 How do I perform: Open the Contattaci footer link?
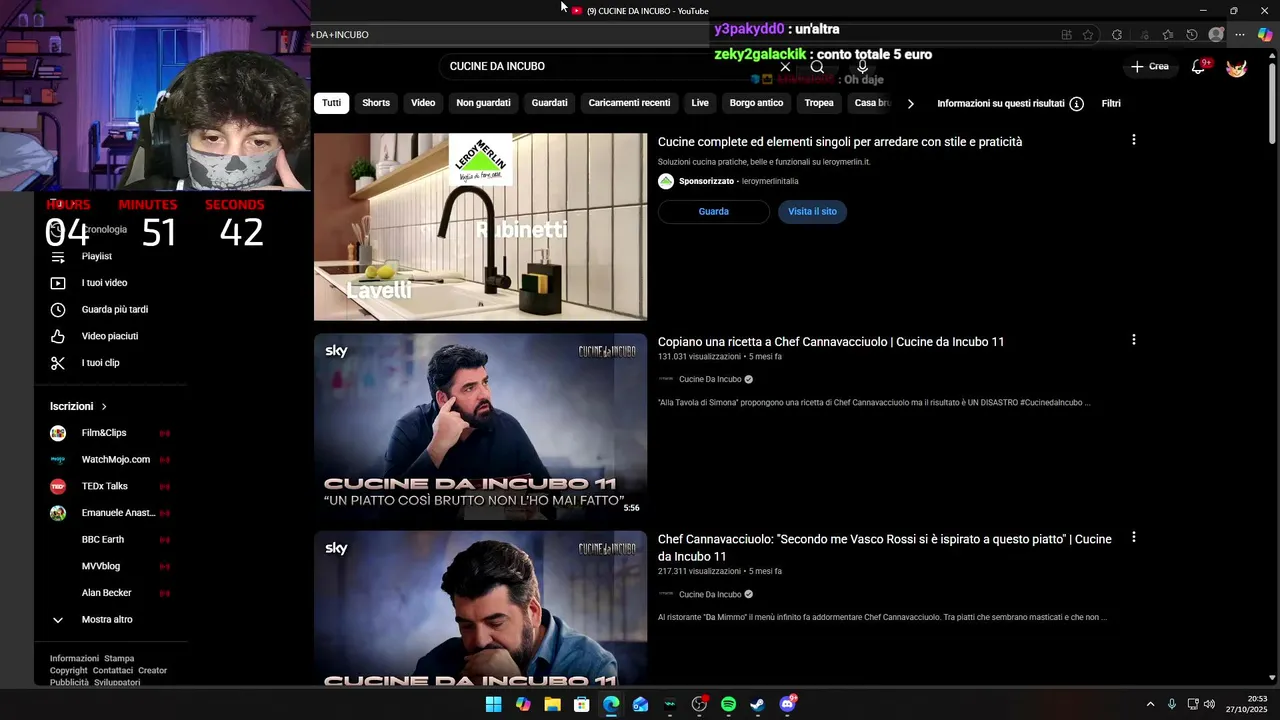(113, 671)
